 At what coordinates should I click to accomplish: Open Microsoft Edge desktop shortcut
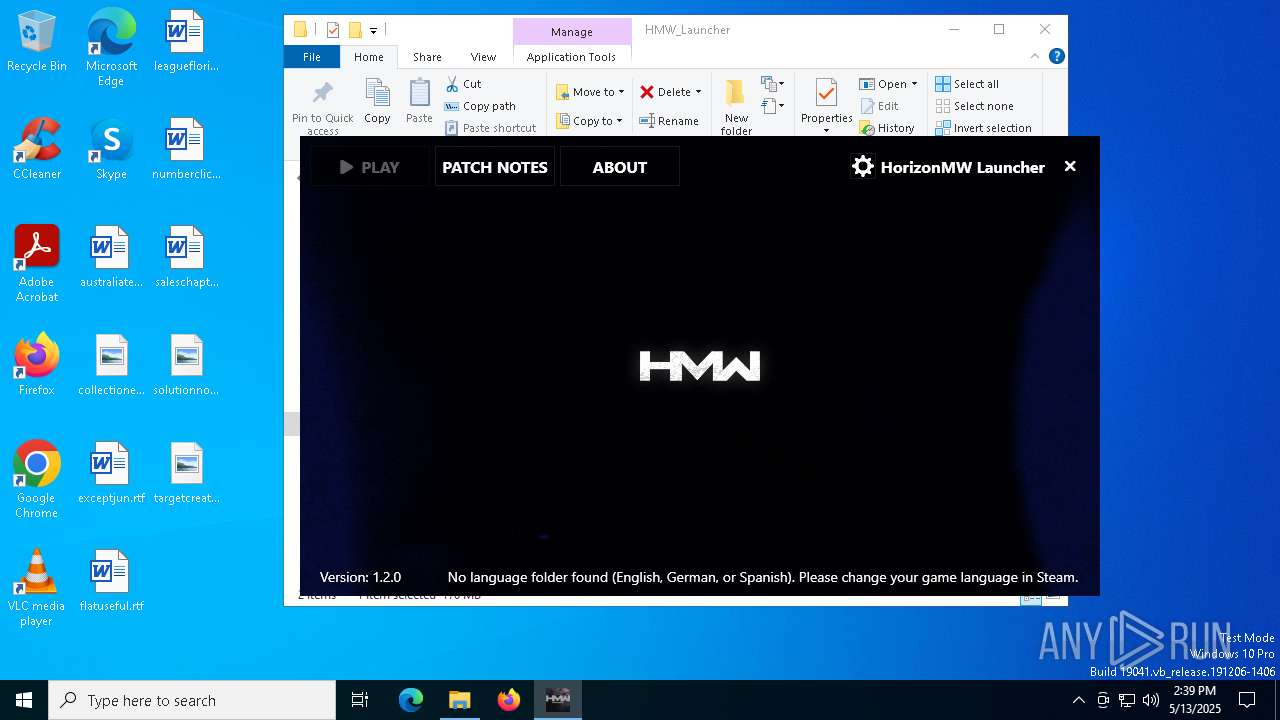pyautogui.click(x=111, y=48)
